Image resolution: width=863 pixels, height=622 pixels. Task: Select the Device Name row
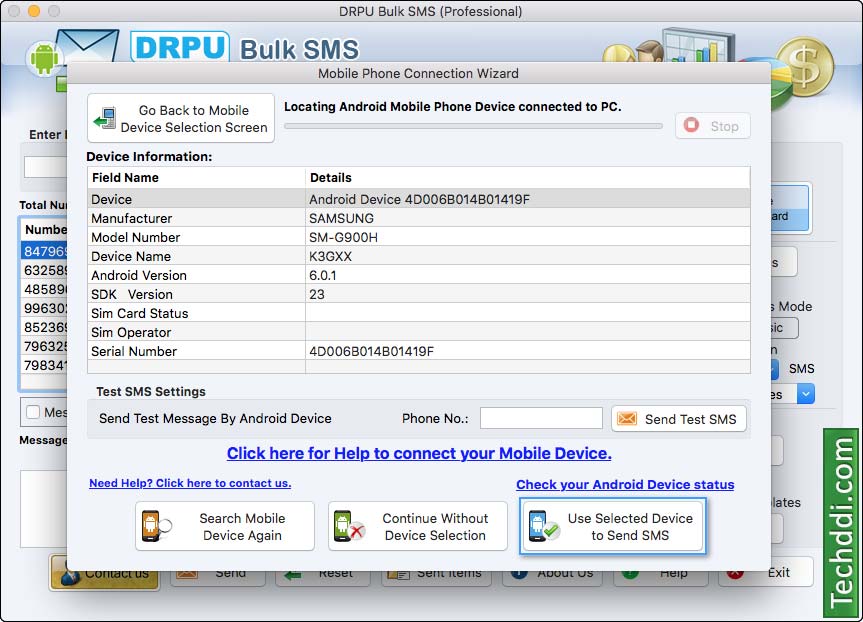click(x=419, y=256)
